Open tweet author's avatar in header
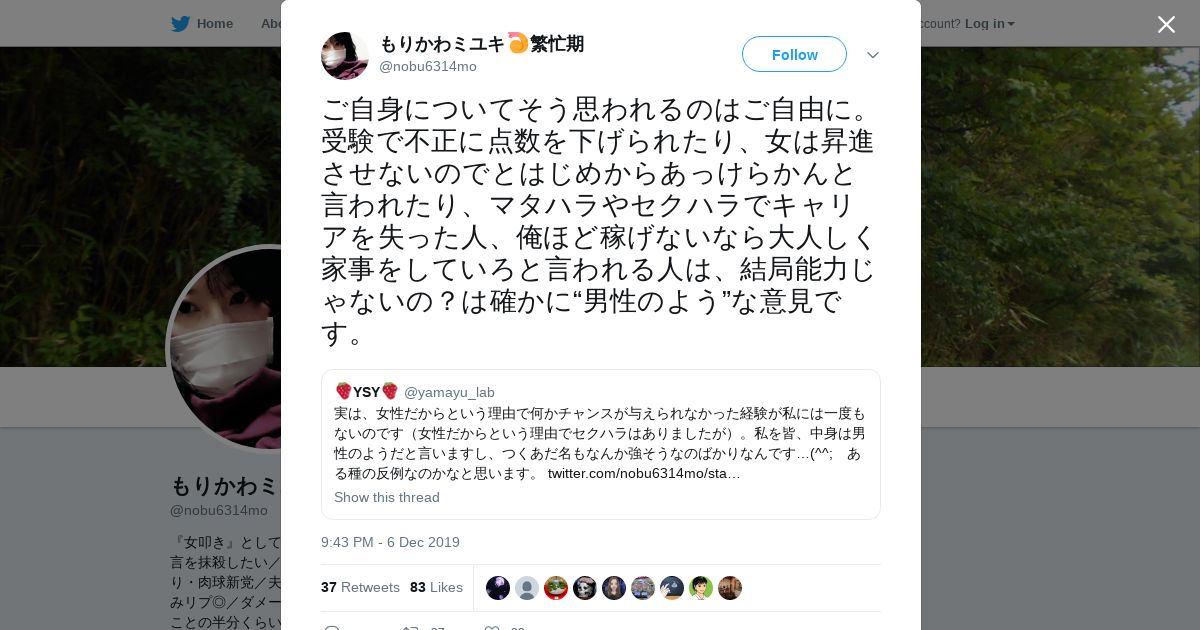This screenshot has width=1200, height=630. coord(345,56)
